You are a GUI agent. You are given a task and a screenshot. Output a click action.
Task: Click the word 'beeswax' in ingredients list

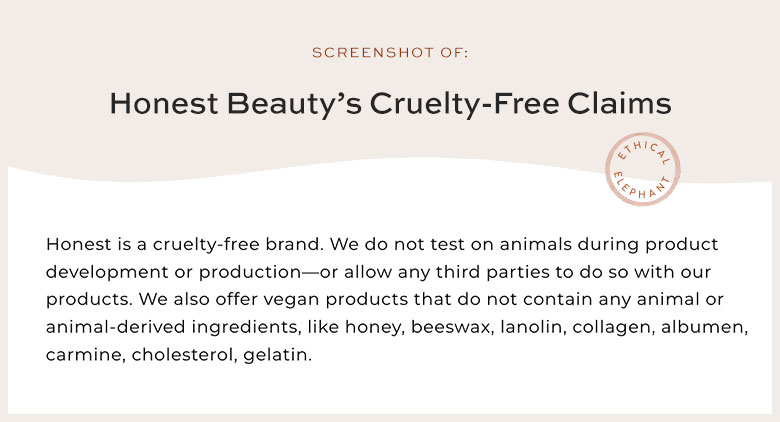point(452,327)
